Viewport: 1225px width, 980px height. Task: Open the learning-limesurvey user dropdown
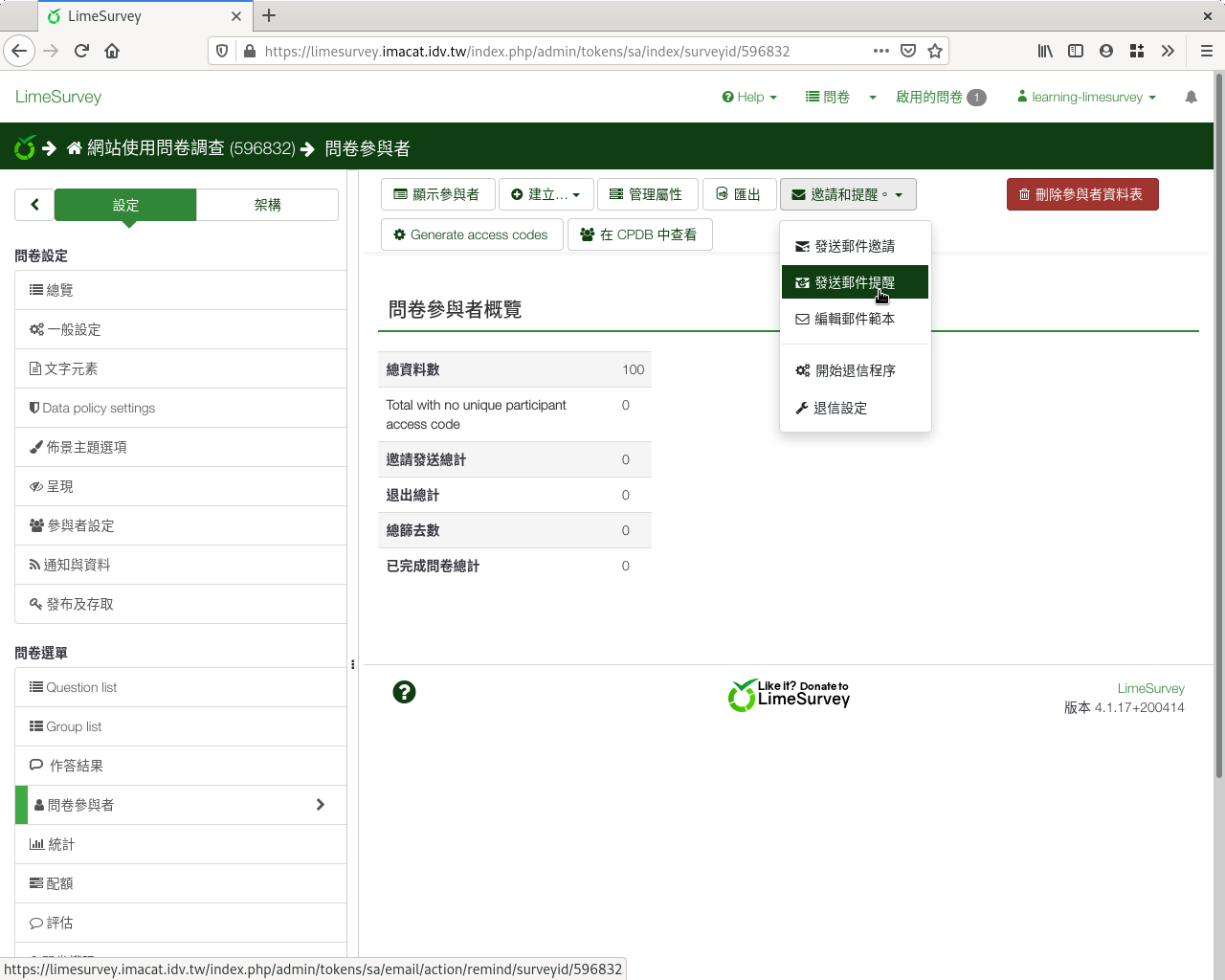tap(1086, 97)
